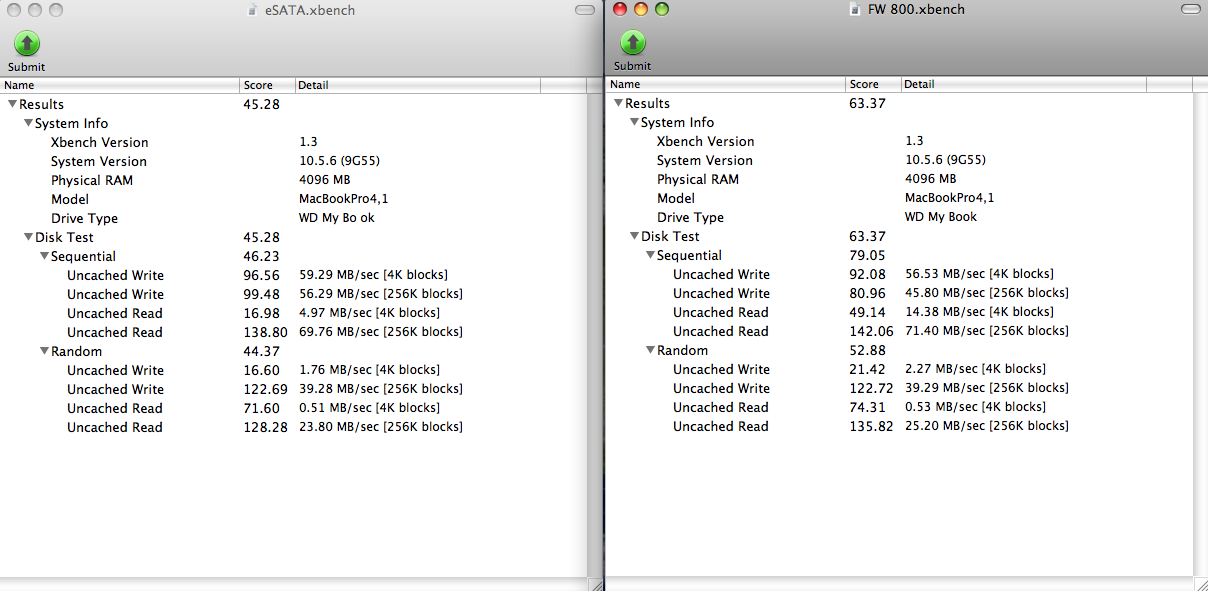Collapse Disk Test in eSATA.xbench window
The image size is (1208, 591).
tap(28, 237)
